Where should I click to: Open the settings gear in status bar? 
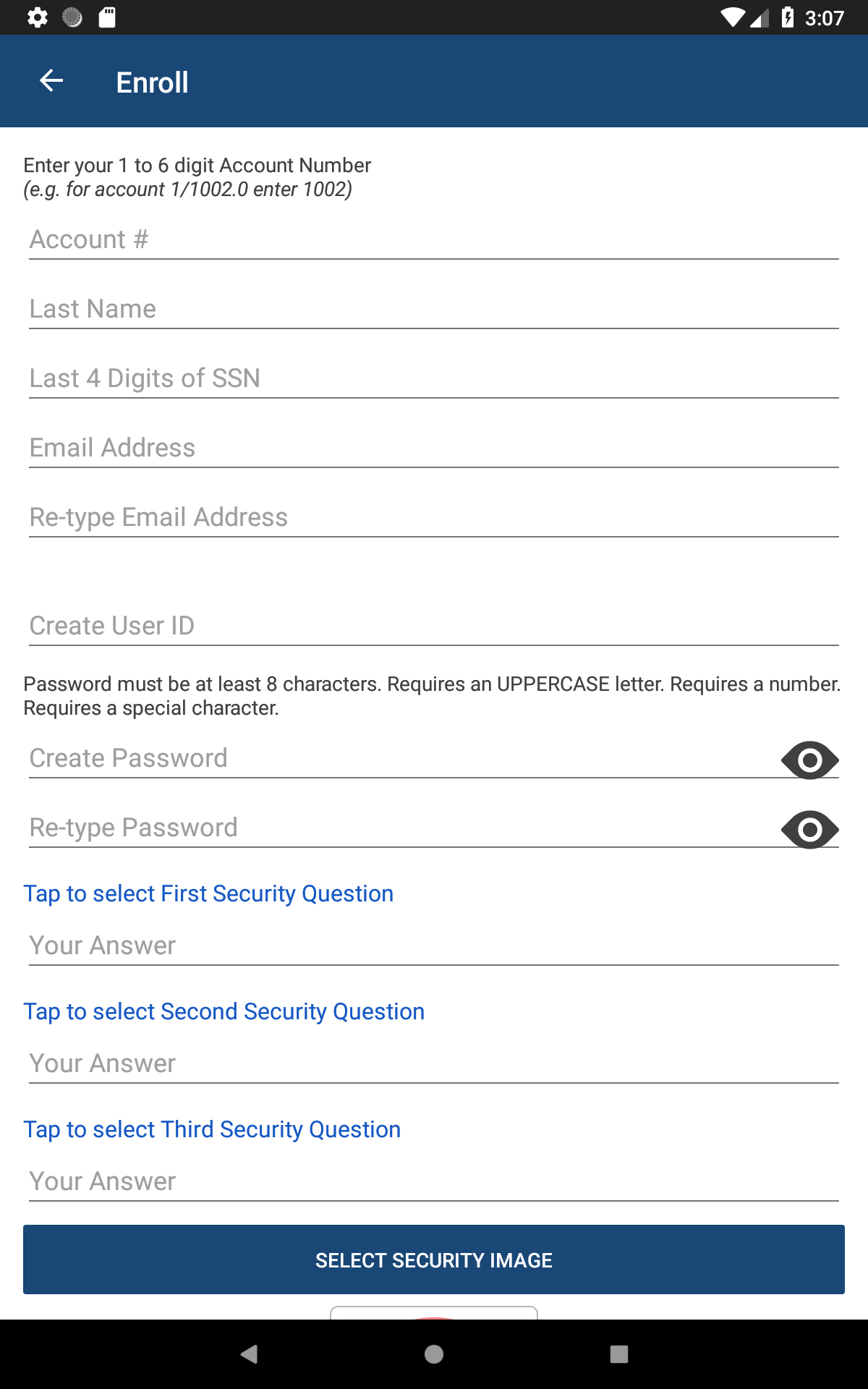pyautogui.click(x=38, y=17)
